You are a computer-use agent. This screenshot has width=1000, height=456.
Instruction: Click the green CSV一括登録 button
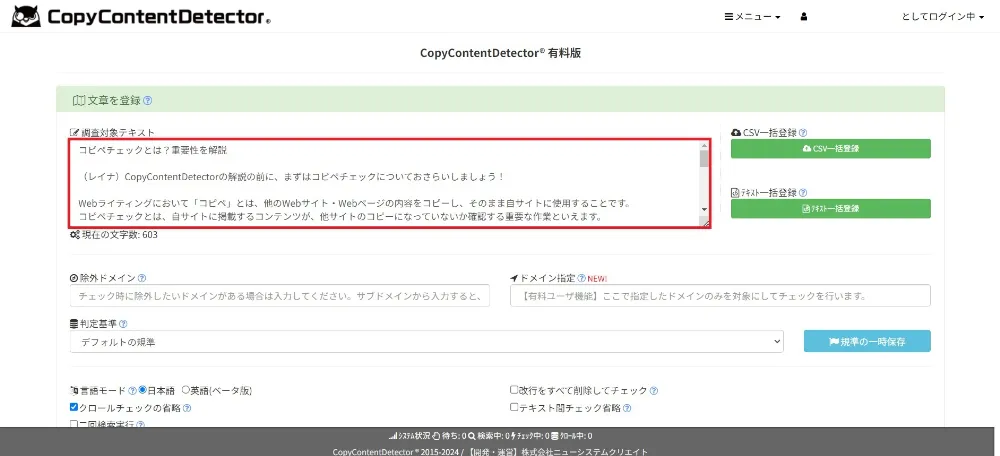[830, 149]
